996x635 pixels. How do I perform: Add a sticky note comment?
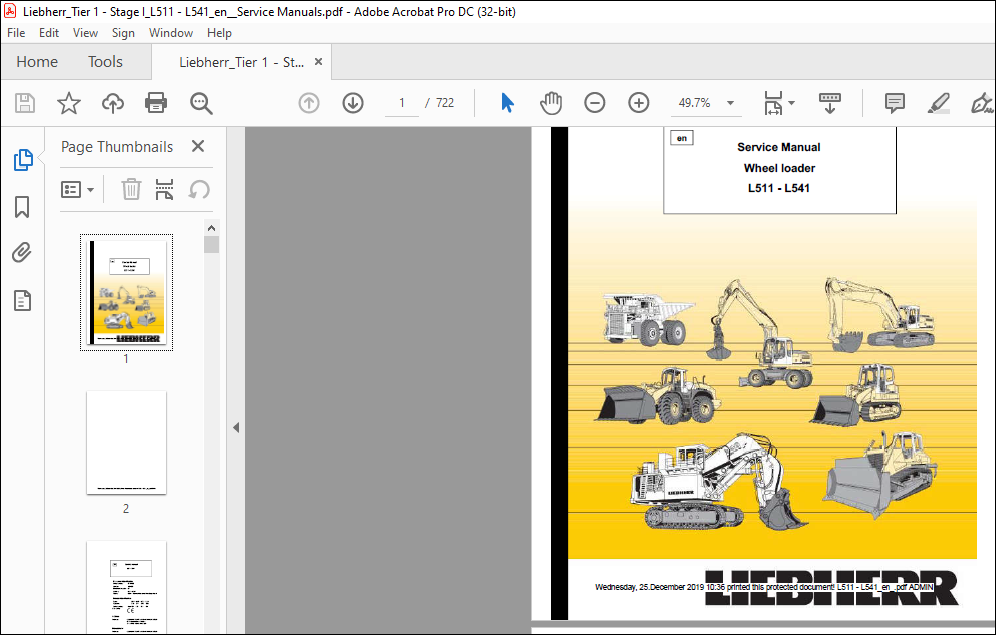coord(894,103)
